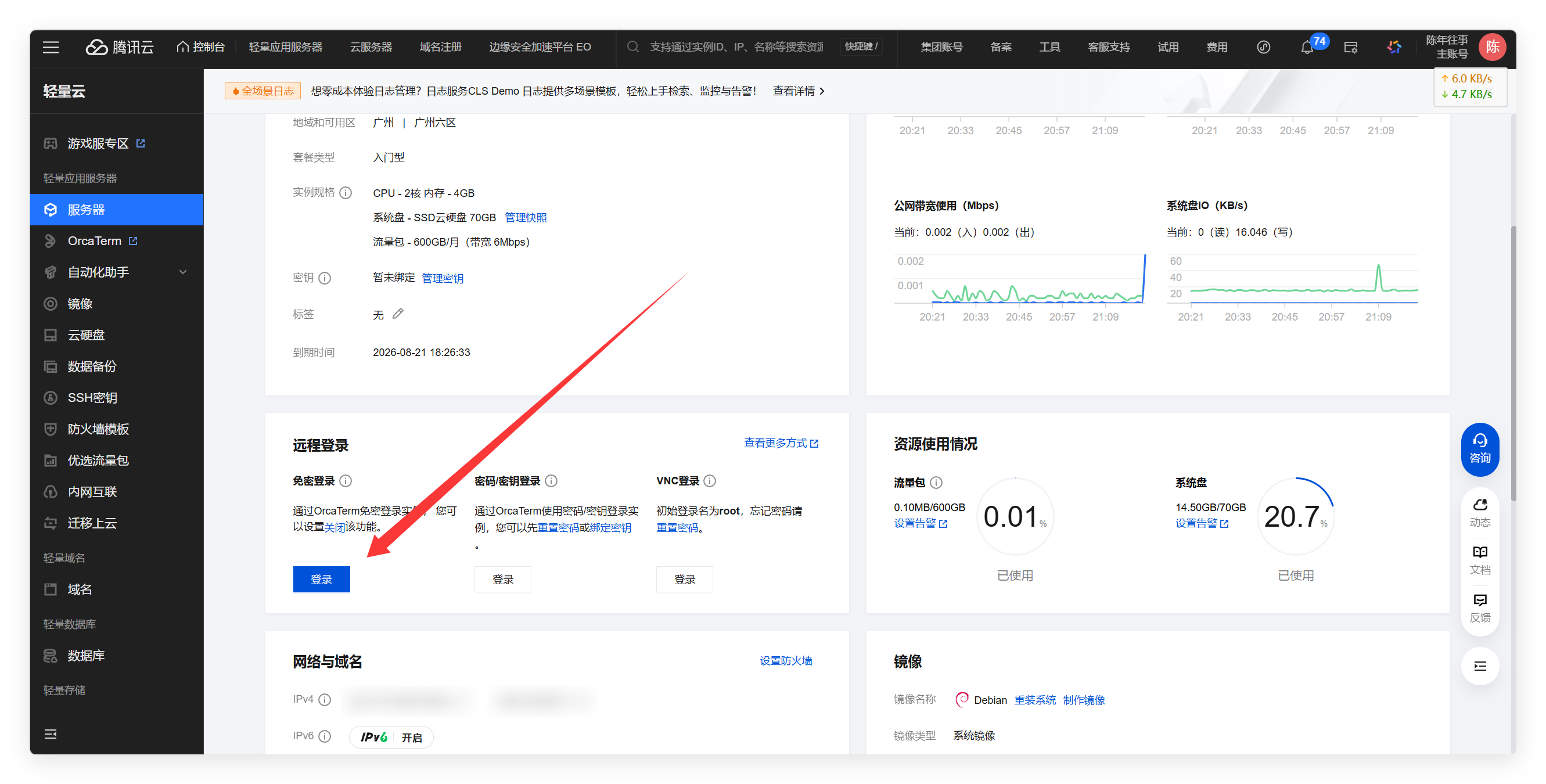The width and height of the screenshot is (1546, 784).
Task: Click the 管理快照 link
Action: [x=526, y=217]
